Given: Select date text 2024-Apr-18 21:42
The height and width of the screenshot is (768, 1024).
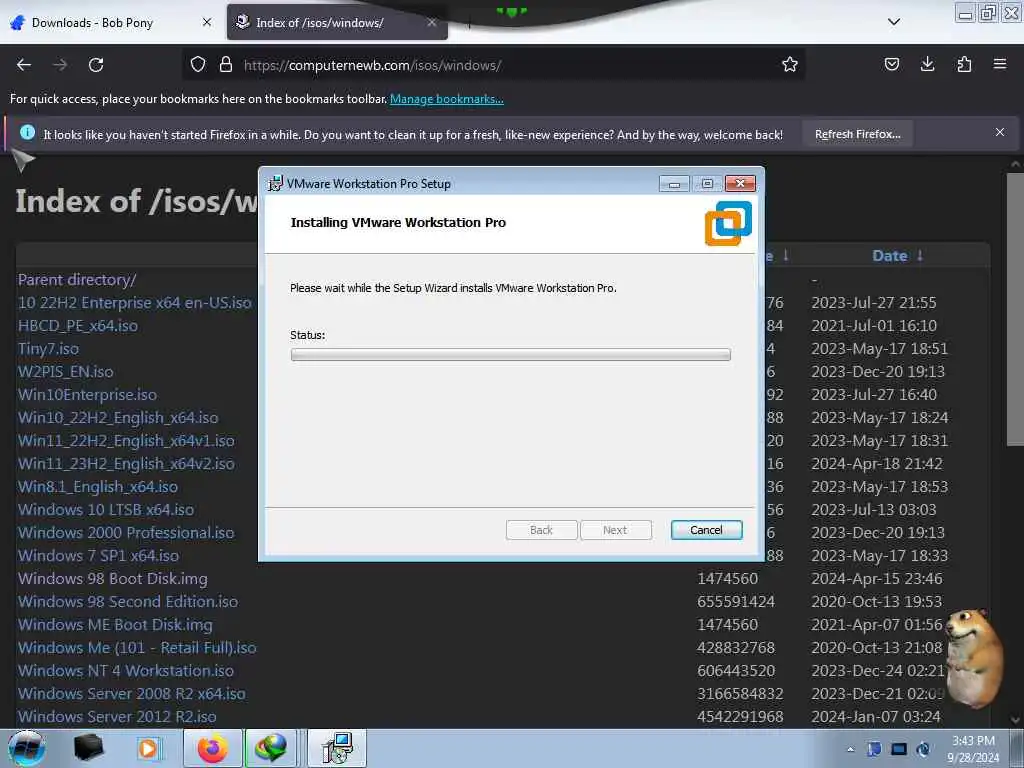Looking at the screenshot, I should coord(877,464).
